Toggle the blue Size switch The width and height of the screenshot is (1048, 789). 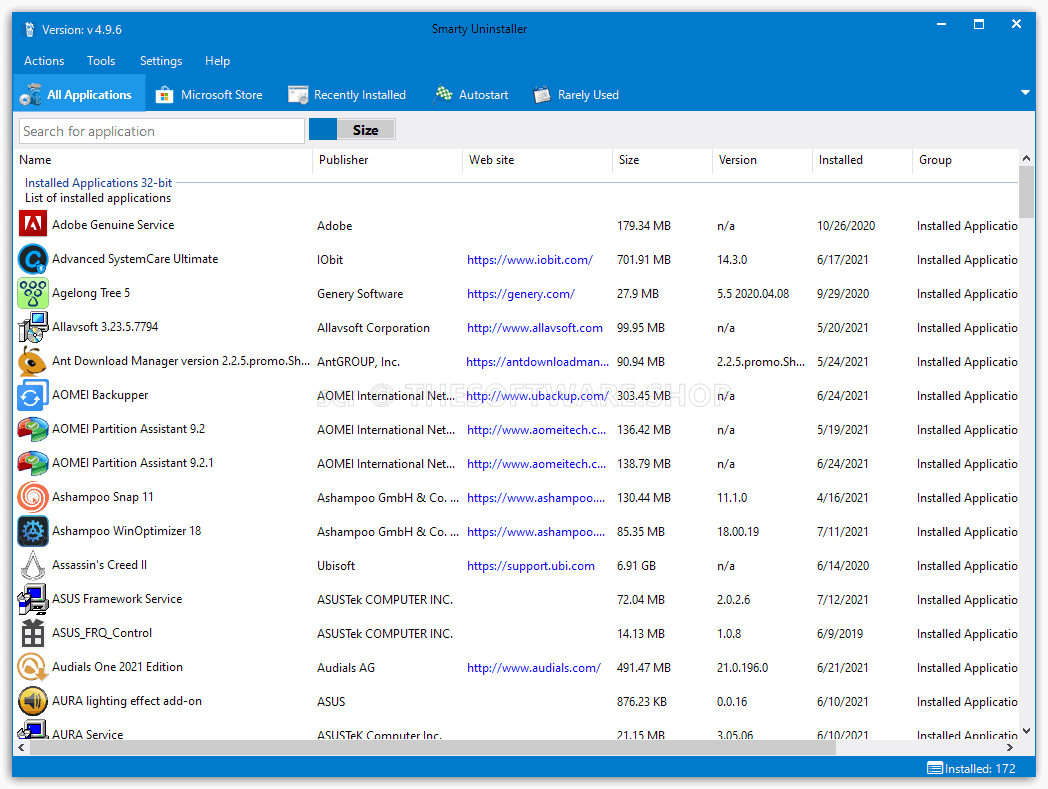coord(352,130)
